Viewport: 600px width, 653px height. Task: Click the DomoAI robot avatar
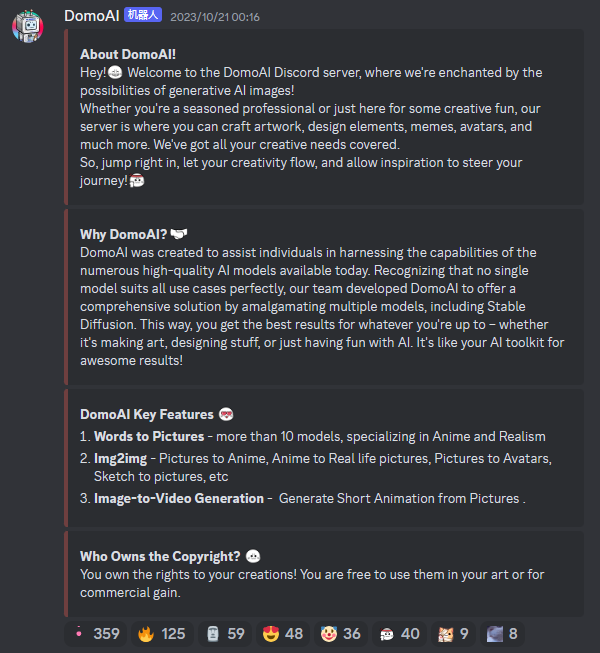point(28,26)
